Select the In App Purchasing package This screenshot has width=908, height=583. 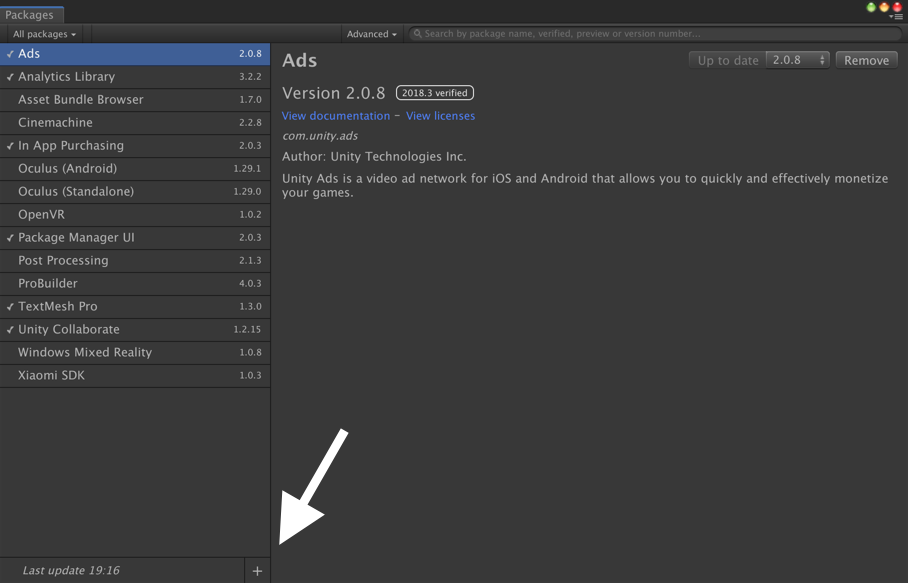pyautogui.click(x=135, y=146)
